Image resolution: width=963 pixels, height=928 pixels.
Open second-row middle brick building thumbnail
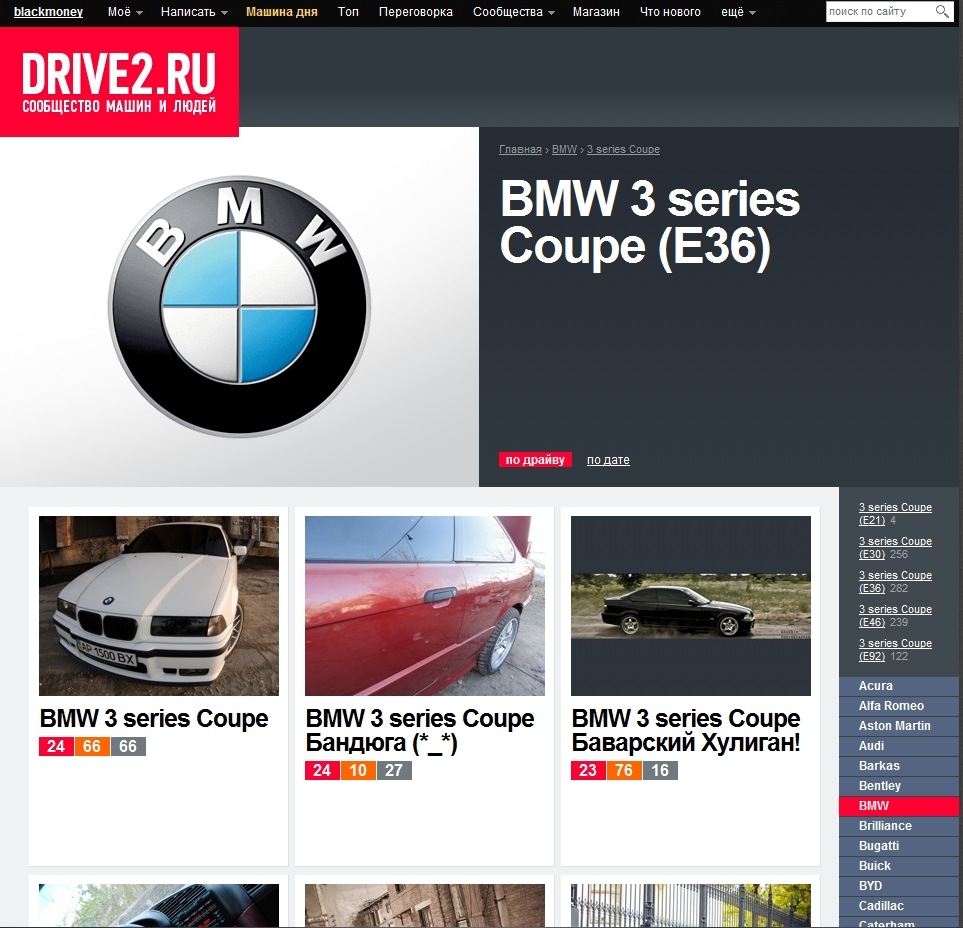tap(424, 906)
